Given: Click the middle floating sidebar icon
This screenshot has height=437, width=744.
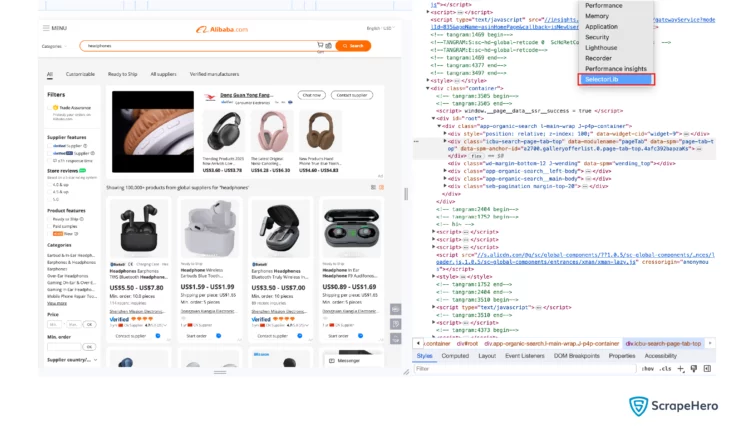Looking at the screenshot, I should (x=395, y=324).
